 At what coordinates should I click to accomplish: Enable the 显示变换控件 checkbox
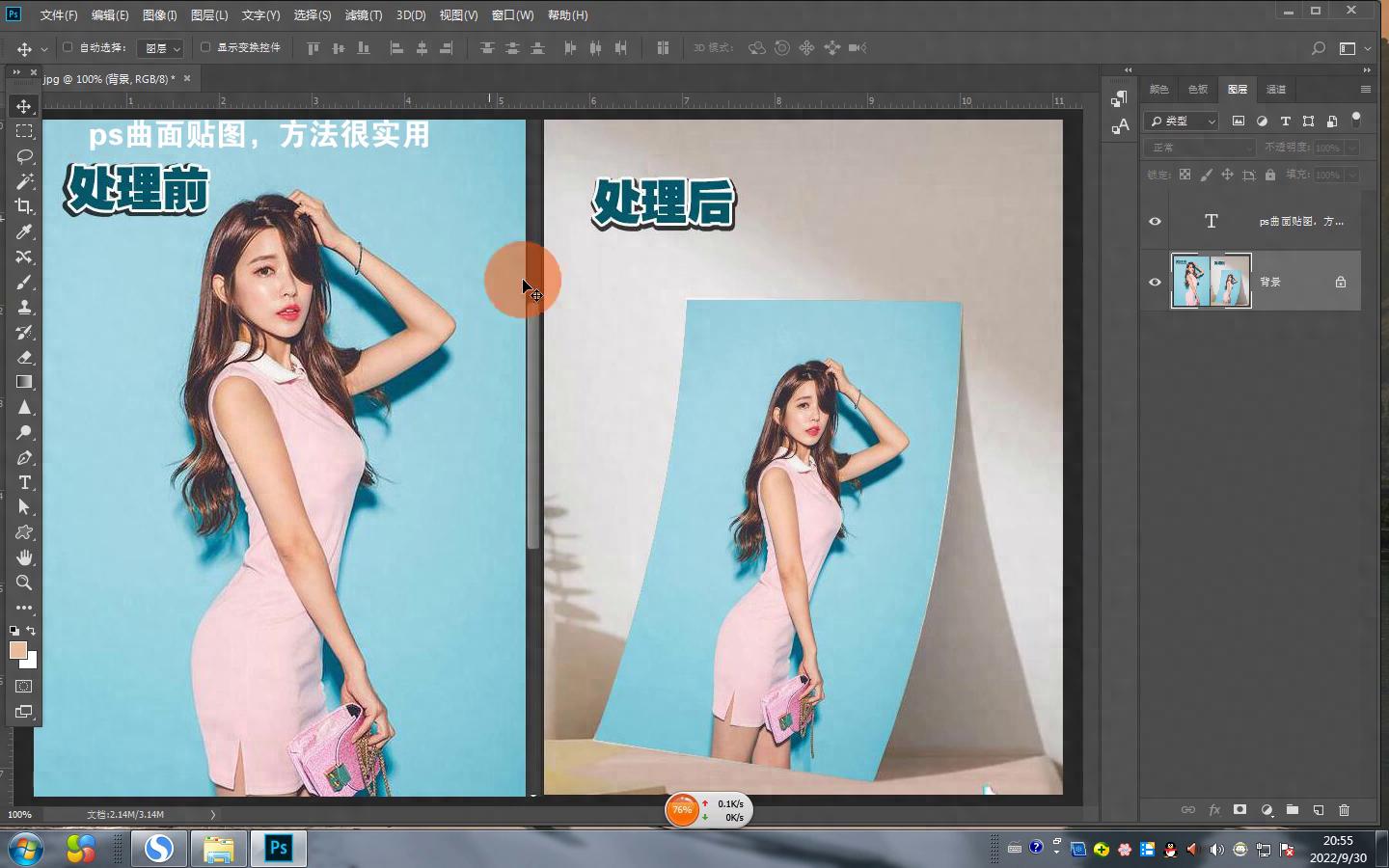pyautogui.click(x=205, y=47)
